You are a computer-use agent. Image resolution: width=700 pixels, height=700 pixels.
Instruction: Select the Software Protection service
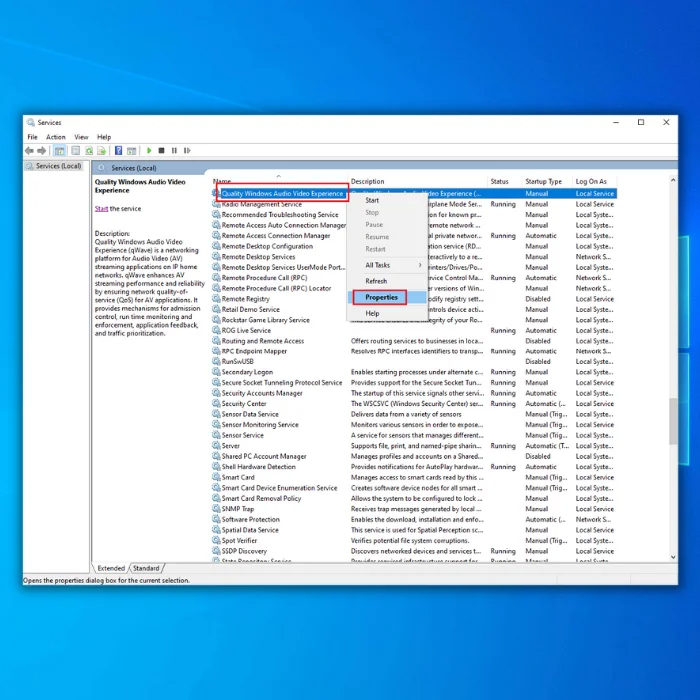414,520
